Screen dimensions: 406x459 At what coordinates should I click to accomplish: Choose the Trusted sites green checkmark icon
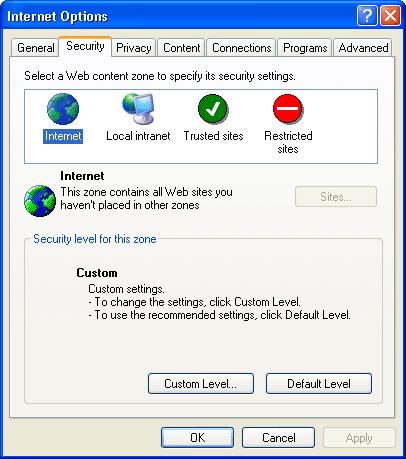tap(213, 109)
